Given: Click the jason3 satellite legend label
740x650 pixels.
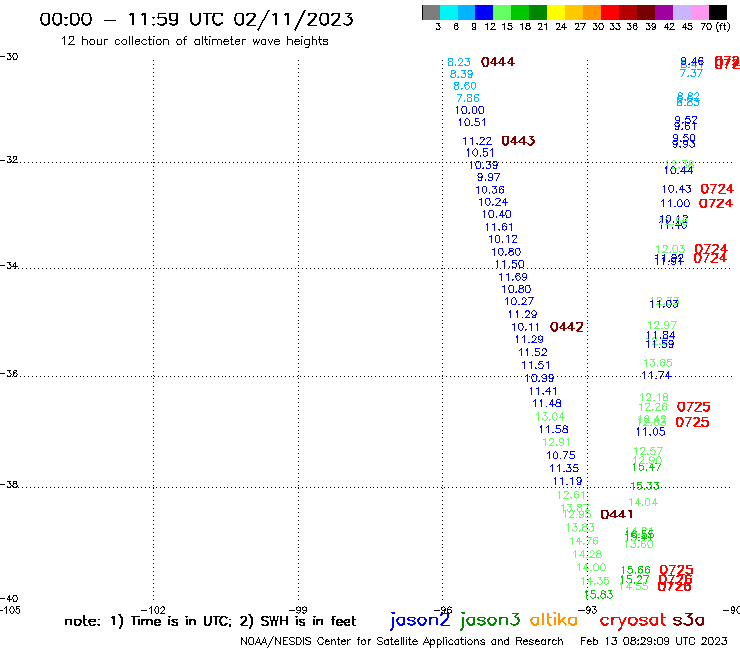Looking at the screenshot, I should pos(490,620).
